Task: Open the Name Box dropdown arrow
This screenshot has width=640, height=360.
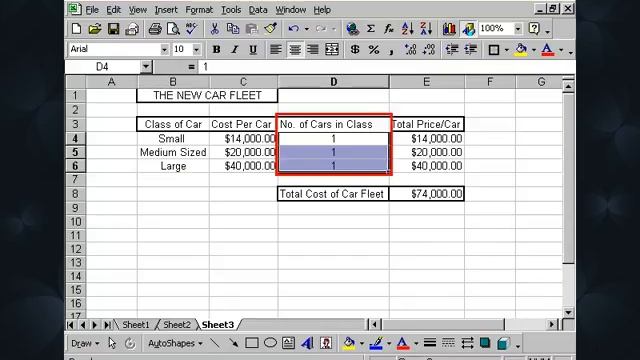Action: click(x=146, y=67)
